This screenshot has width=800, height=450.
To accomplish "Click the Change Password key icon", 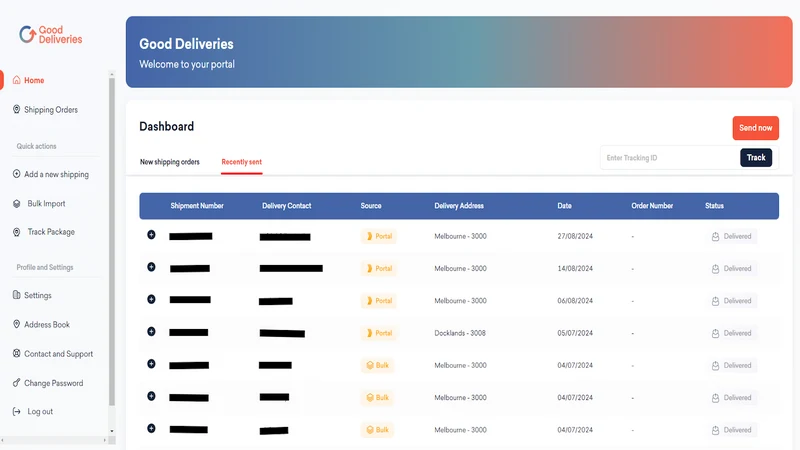I will coord(16,383).
